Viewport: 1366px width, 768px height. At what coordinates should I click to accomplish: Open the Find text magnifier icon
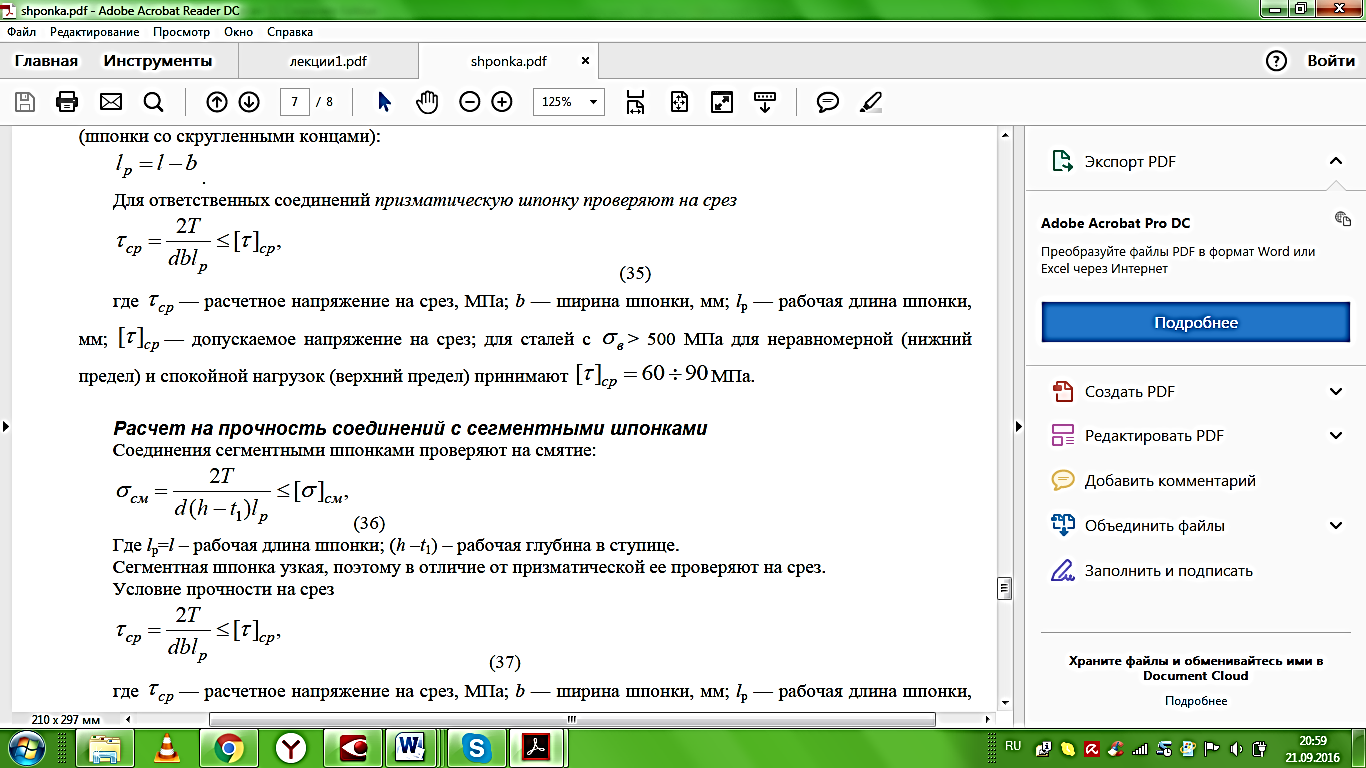point(153,102)
